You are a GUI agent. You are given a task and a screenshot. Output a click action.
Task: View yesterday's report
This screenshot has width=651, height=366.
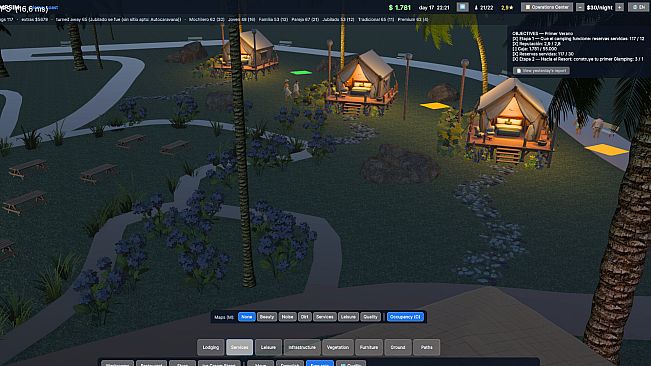541,71
